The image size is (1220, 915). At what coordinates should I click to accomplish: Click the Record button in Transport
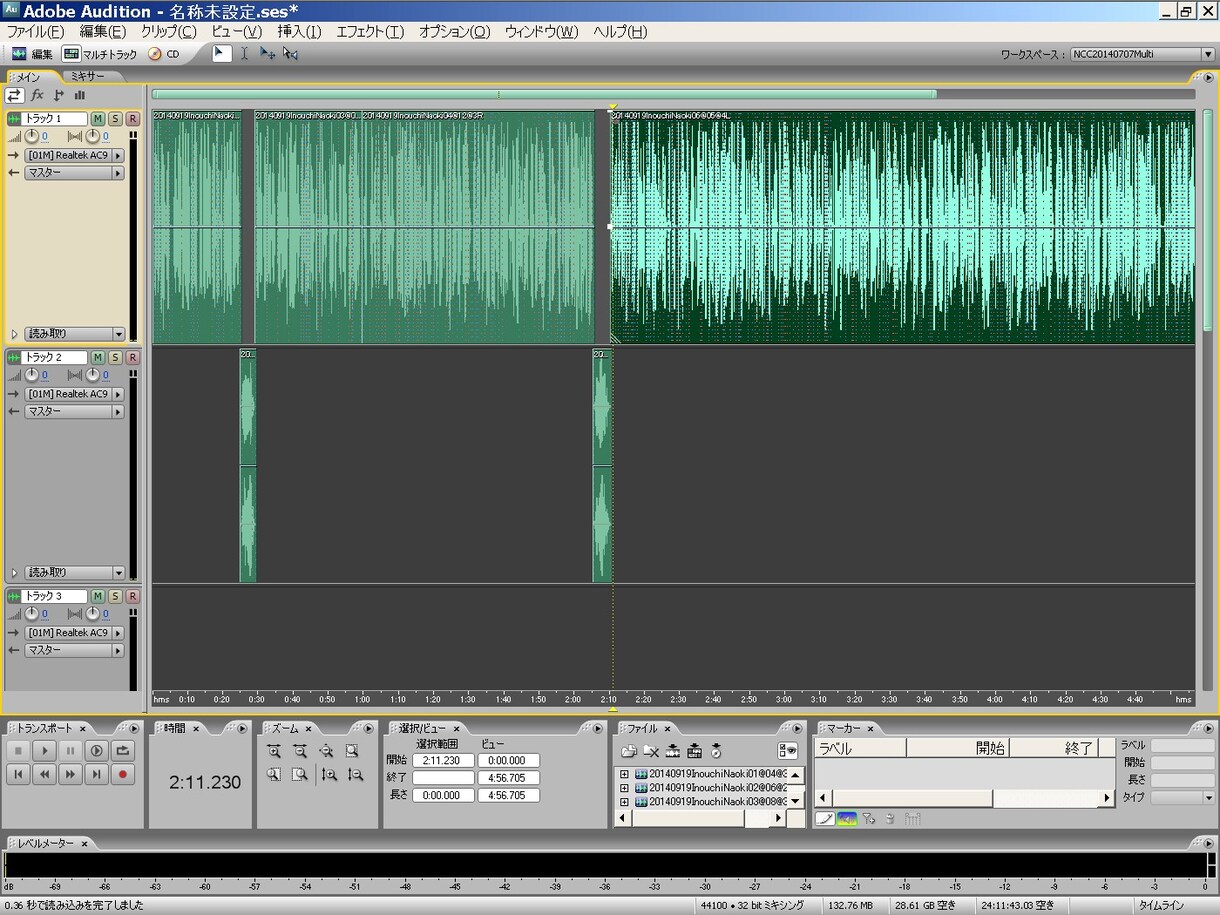click(123, 773)
